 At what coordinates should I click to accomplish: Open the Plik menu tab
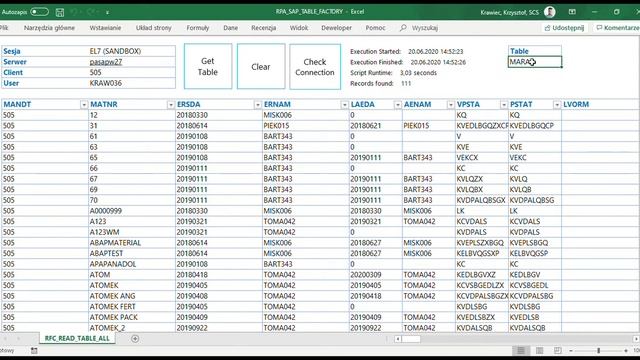pyautogui.click(x=4, y=28)
